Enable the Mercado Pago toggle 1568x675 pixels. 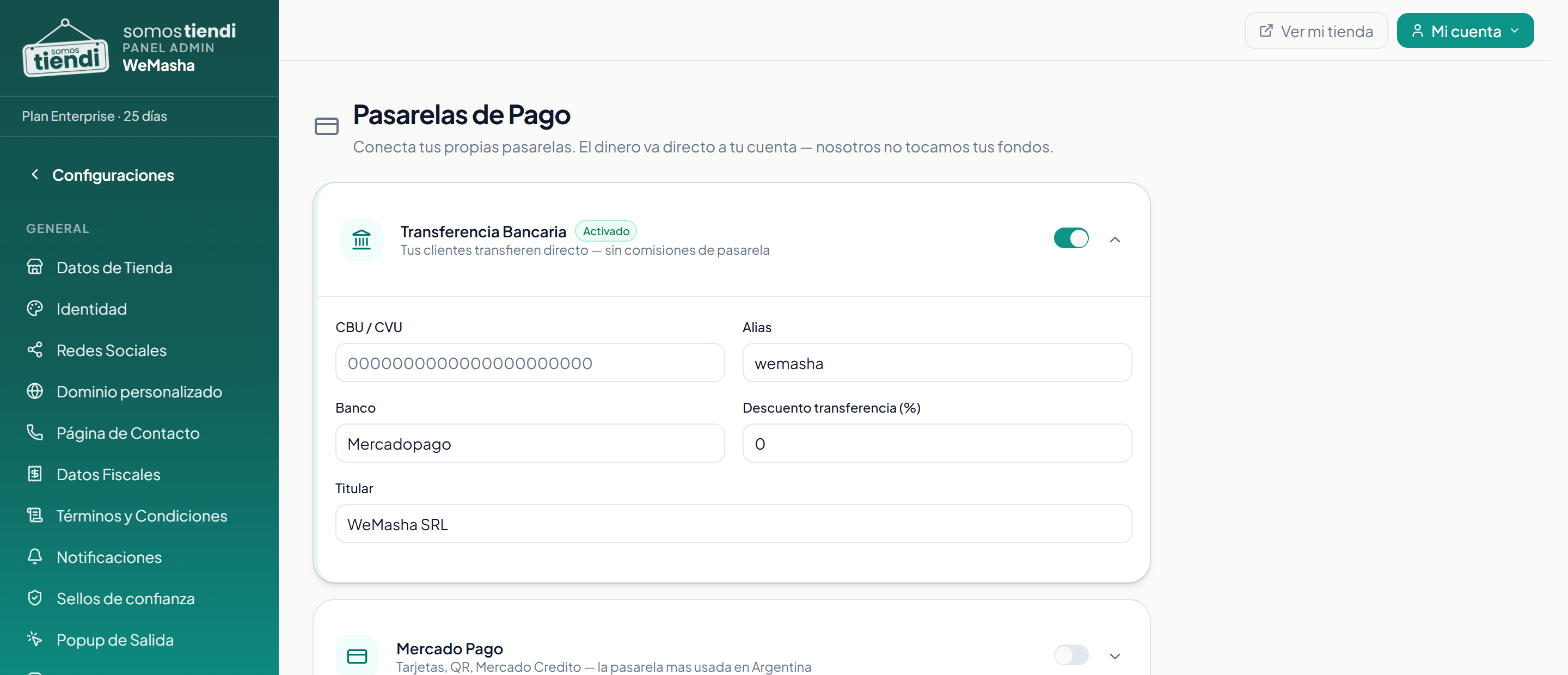point(1071,655)
